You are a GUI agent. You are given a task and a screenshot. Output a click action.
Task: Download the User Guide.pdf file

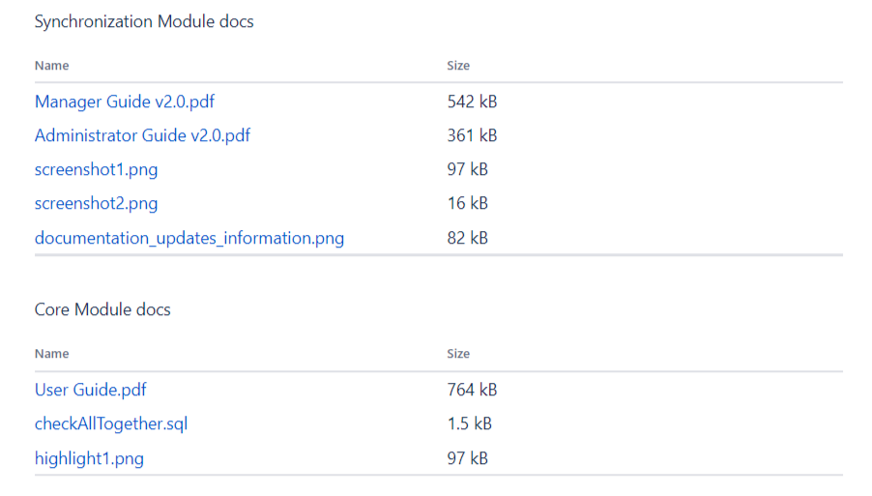click(x=90, y=390)
